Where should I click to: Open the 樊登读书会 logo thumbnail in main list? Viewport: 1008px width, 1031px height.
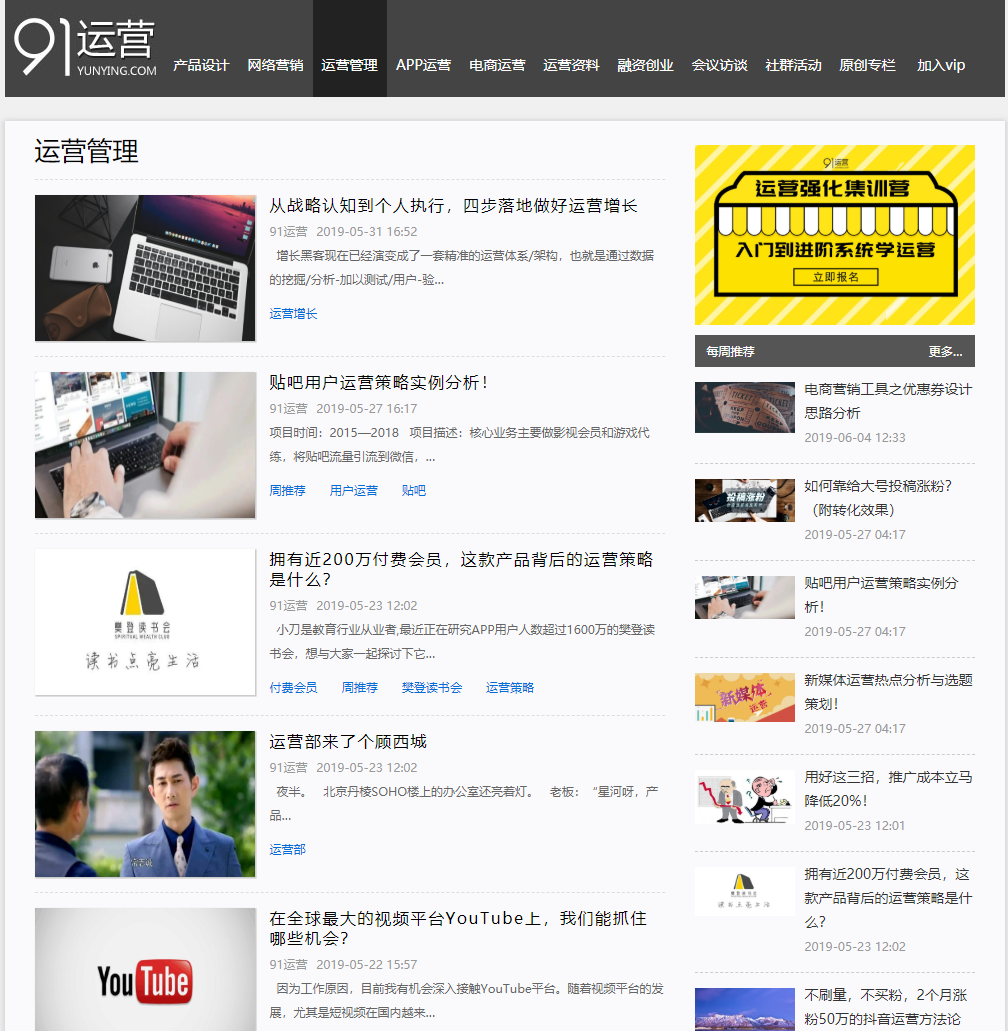tap(145, 622)
